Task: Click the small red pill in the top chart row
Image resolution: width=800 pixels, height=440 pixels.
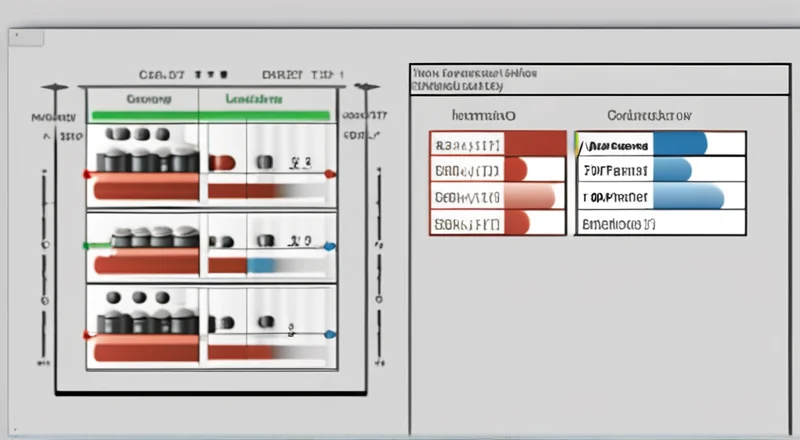Action: click(221, 161)
